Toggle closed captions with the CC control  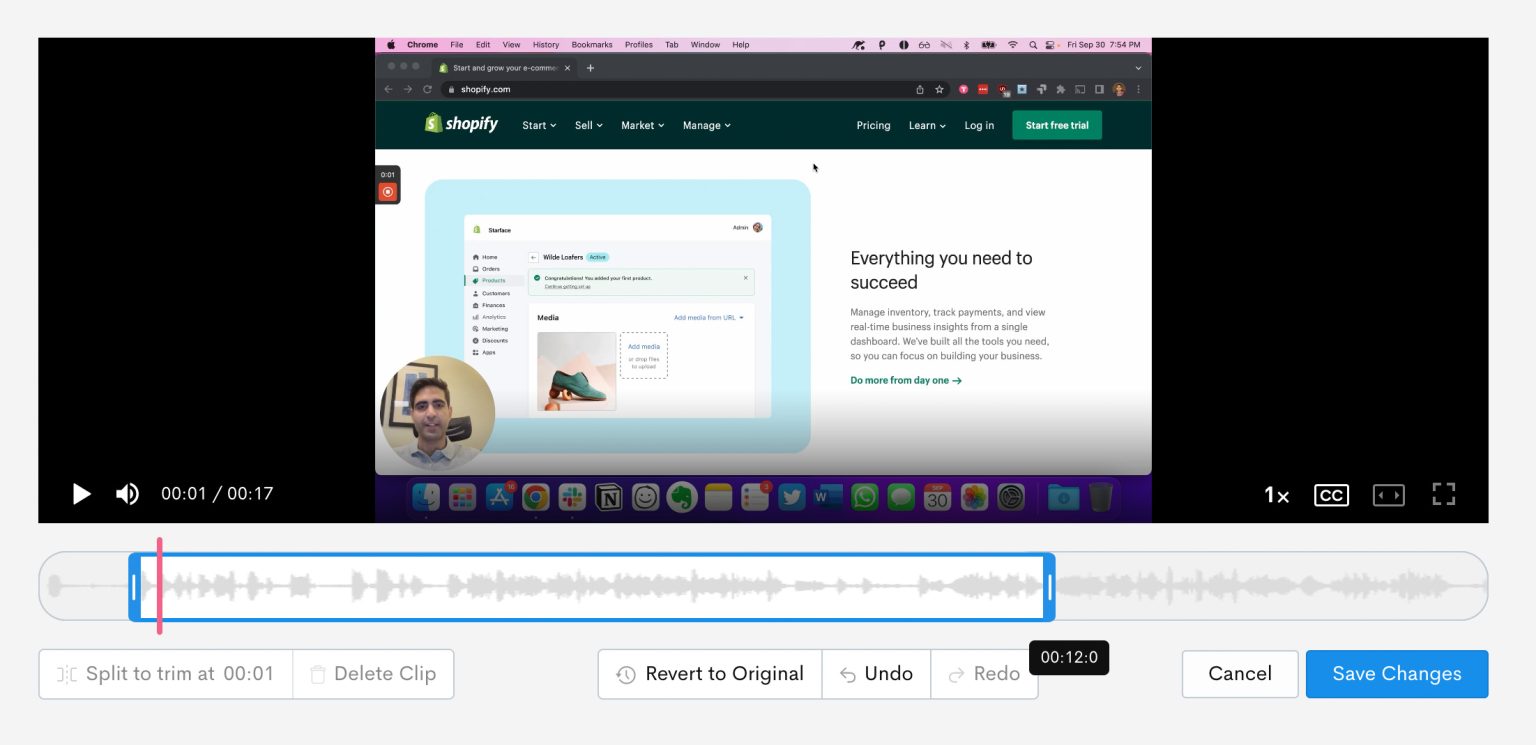point(1331,493)
